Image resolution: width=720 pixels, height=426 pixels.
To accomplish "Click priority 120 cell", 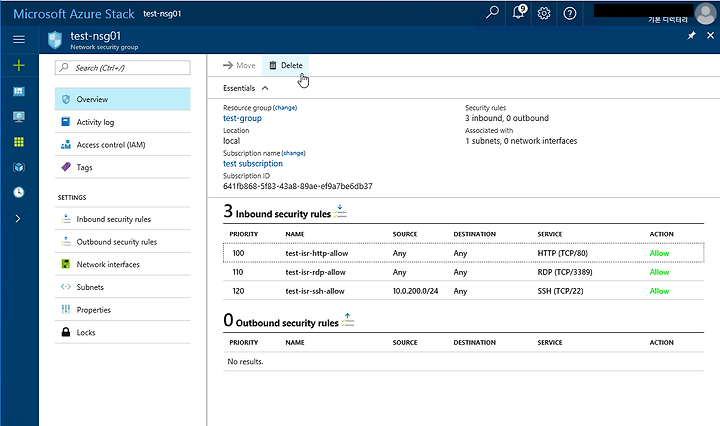I will point(238,291).
